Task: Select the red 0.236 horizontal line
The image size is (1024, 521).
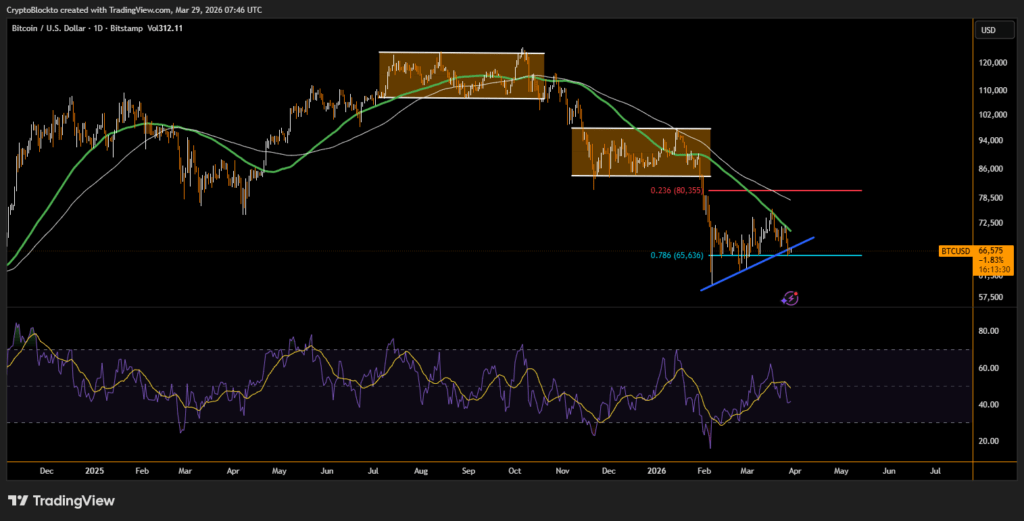Action: point(800,190)
